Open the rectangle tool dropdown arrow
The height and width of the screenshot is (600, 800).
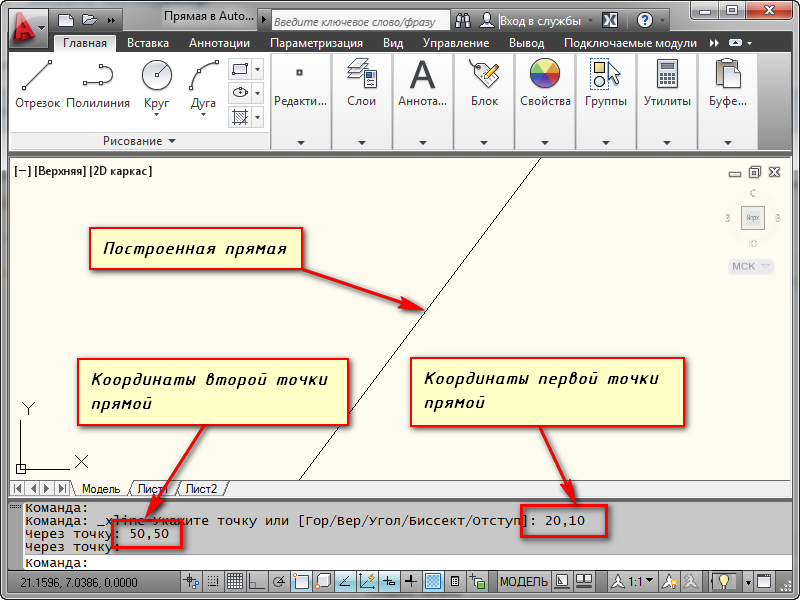pos(258,68)
